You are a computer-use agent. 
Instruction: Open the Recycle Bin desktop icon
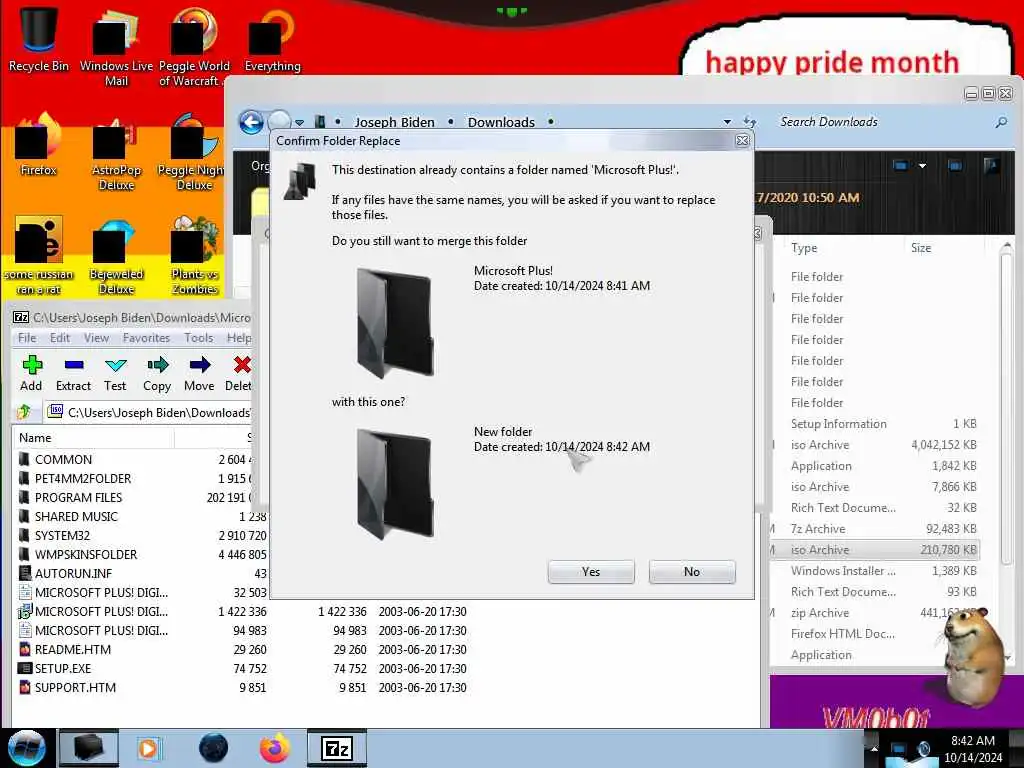(x=39, y=37)
